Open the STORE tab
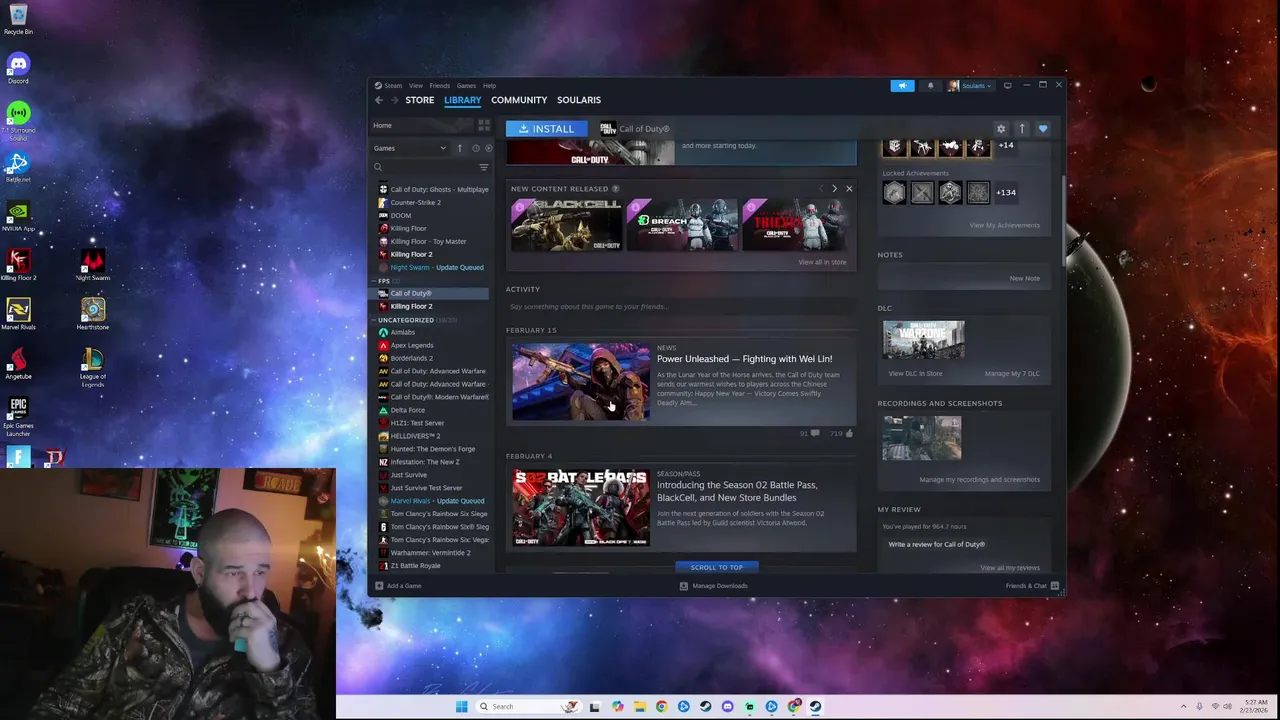The image size is (1280, 720). point(419,100)
